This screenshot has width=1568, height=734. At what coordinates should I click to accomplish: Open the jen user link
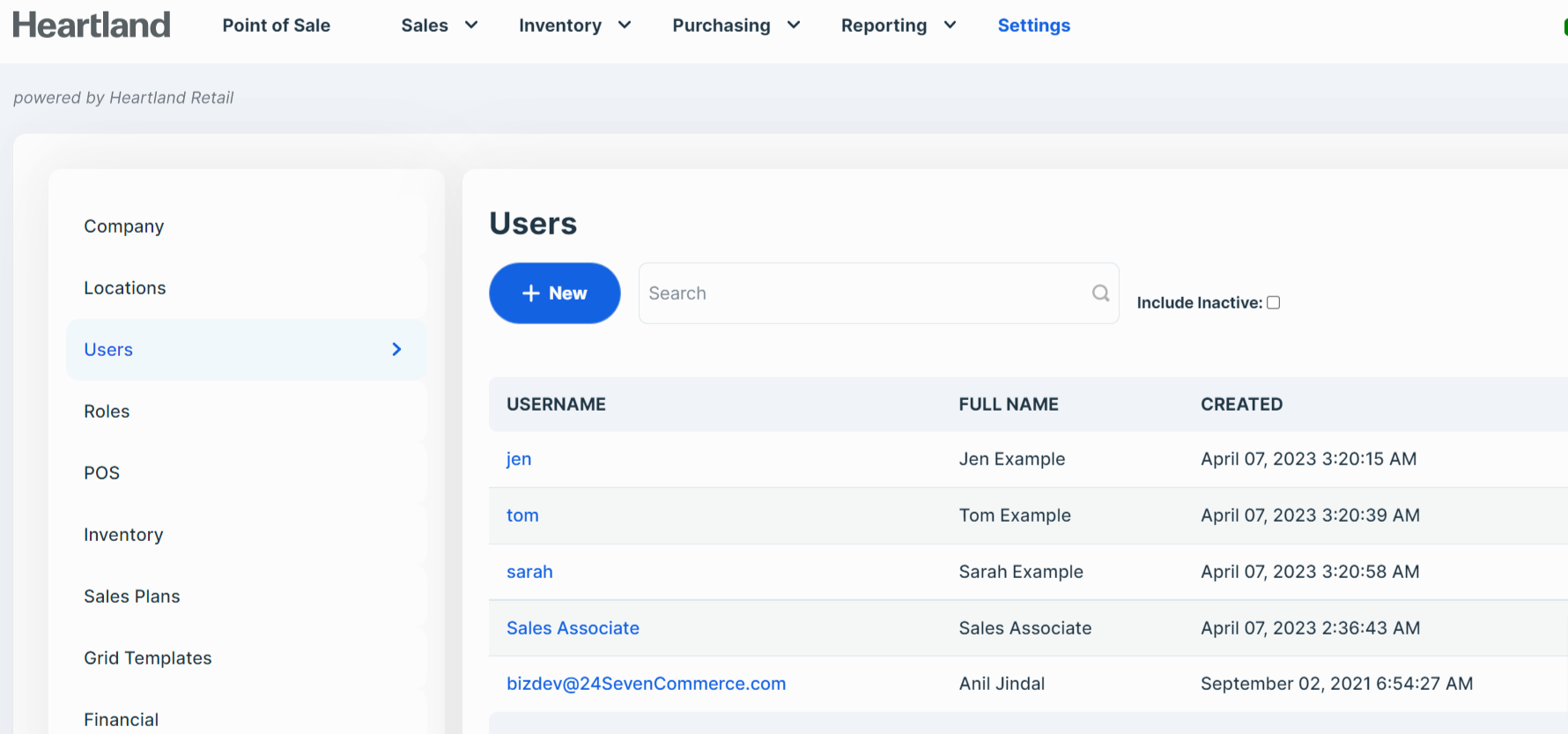pos(519,459)
